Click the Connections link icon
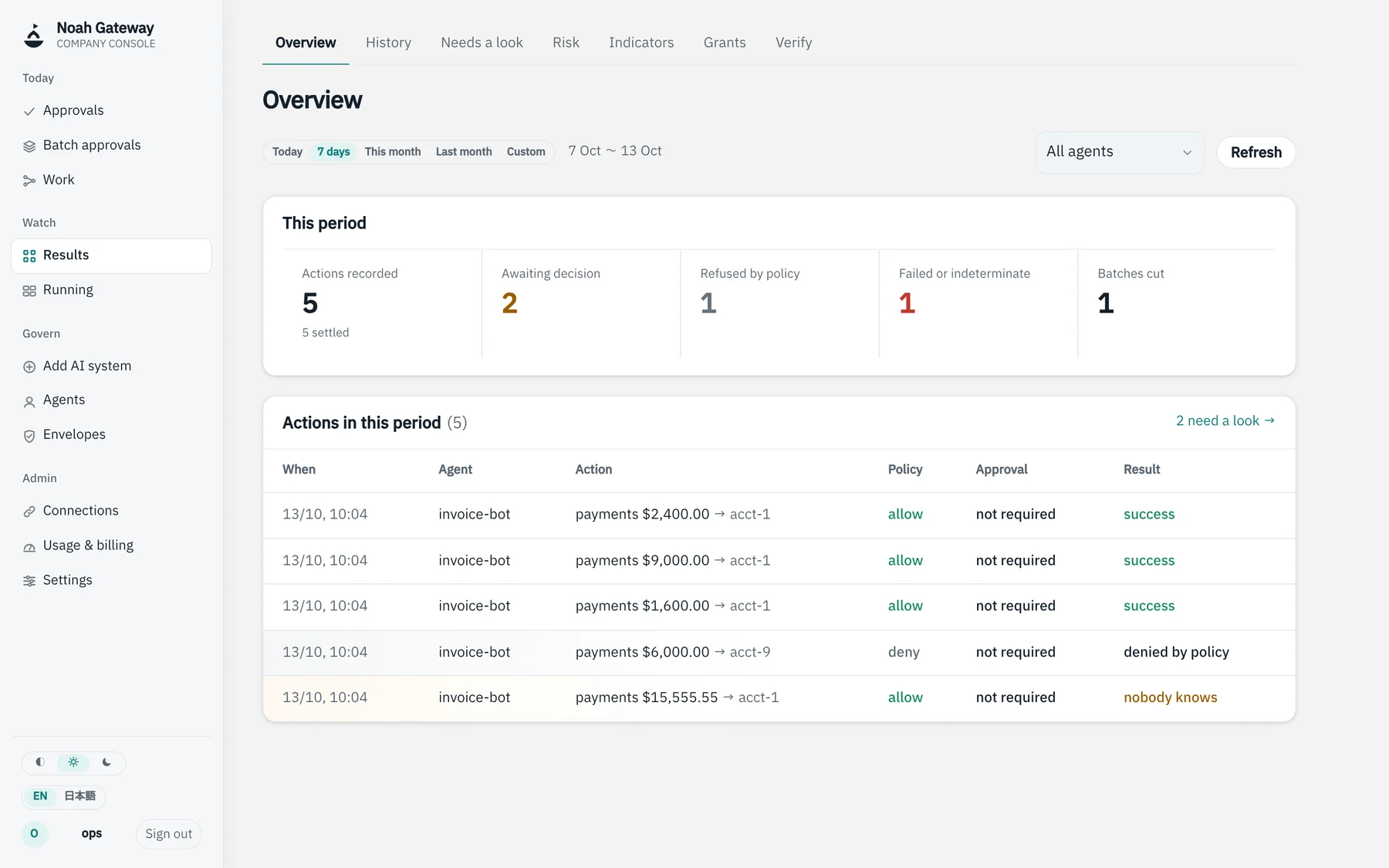 29,512
